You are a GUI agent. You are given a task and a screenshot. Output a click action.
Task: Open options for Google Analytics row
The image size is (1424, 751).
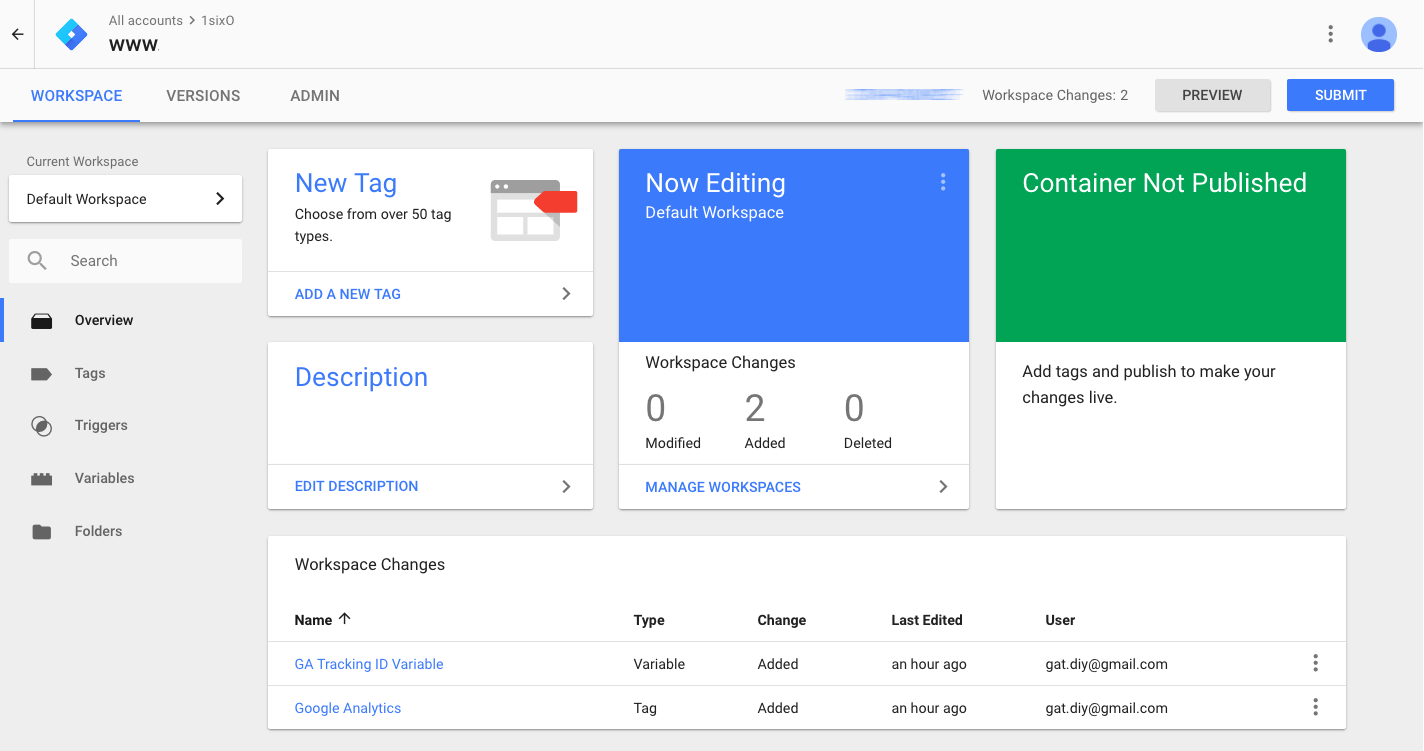tap(1315, 707)
